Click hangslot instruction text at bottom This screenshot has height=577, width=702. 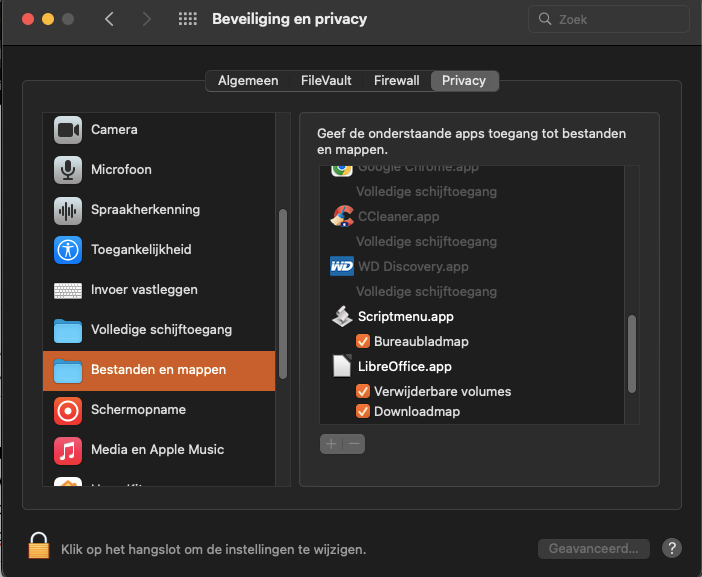[214, 549]
